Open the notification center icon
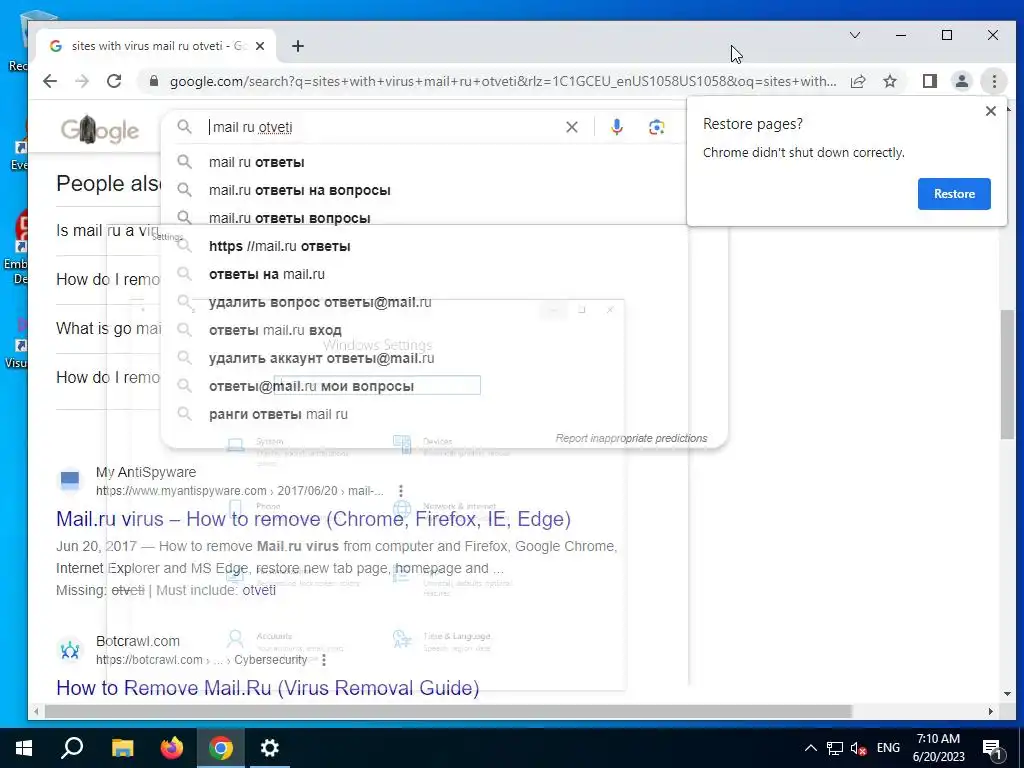 click(x=992, y=748)
